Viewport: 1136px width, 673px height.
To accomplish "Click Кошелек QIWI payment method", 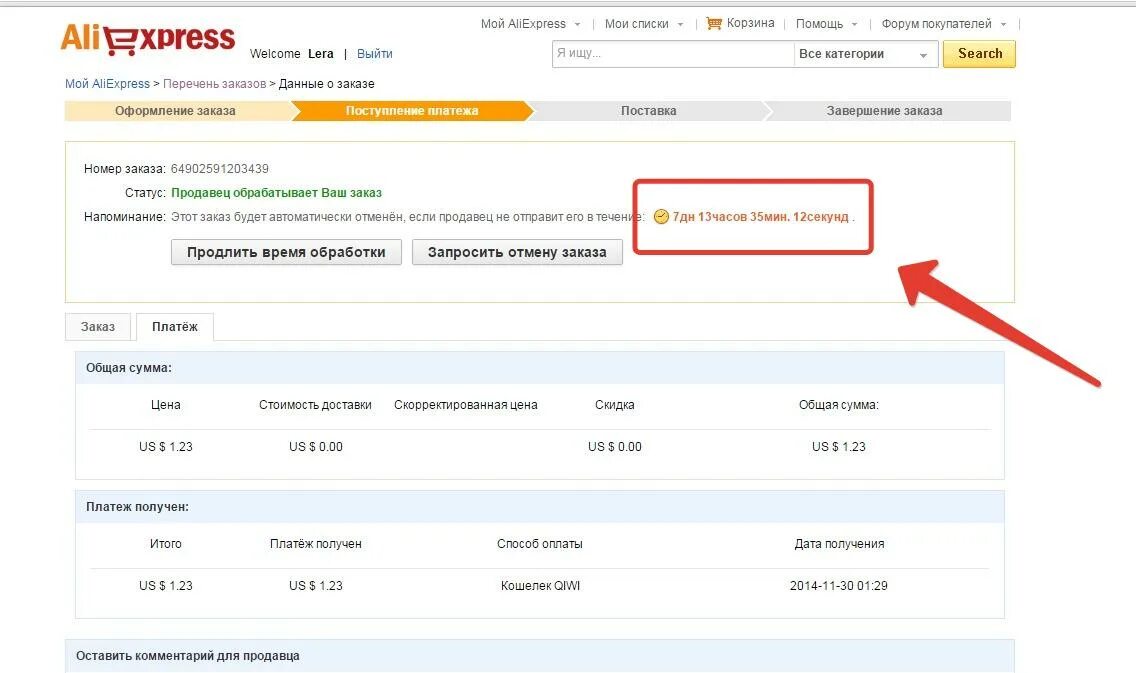I will (x=540, y=586).
